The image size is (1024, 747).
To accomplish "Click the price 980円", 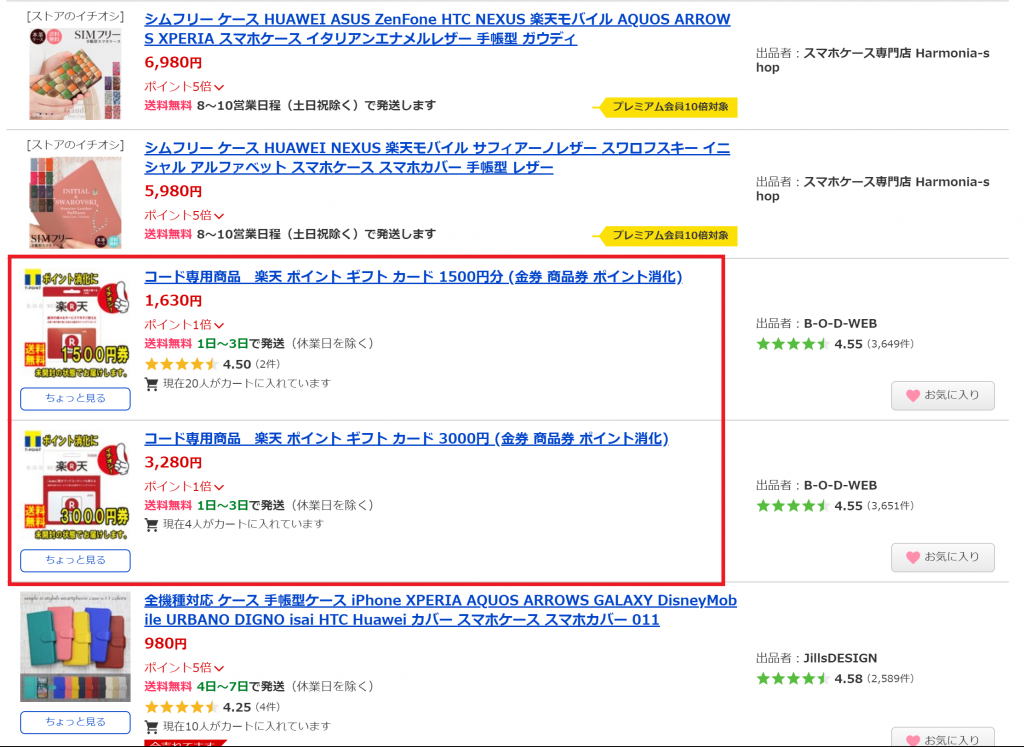I will click(166, 644).
